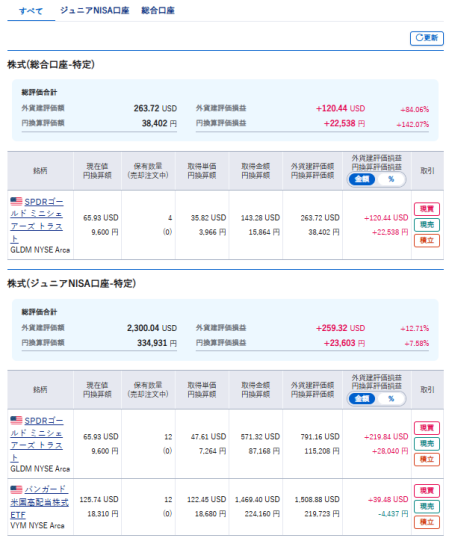449x538 pixels.
Task: Toggle 金額 in the ジュニアNISA table header
Action: pyautogui.click(x=362, y=399)
